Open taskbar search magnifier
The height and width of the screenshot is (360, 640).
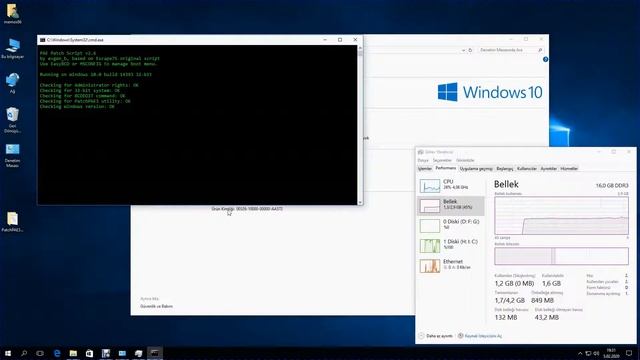point(24,353)
